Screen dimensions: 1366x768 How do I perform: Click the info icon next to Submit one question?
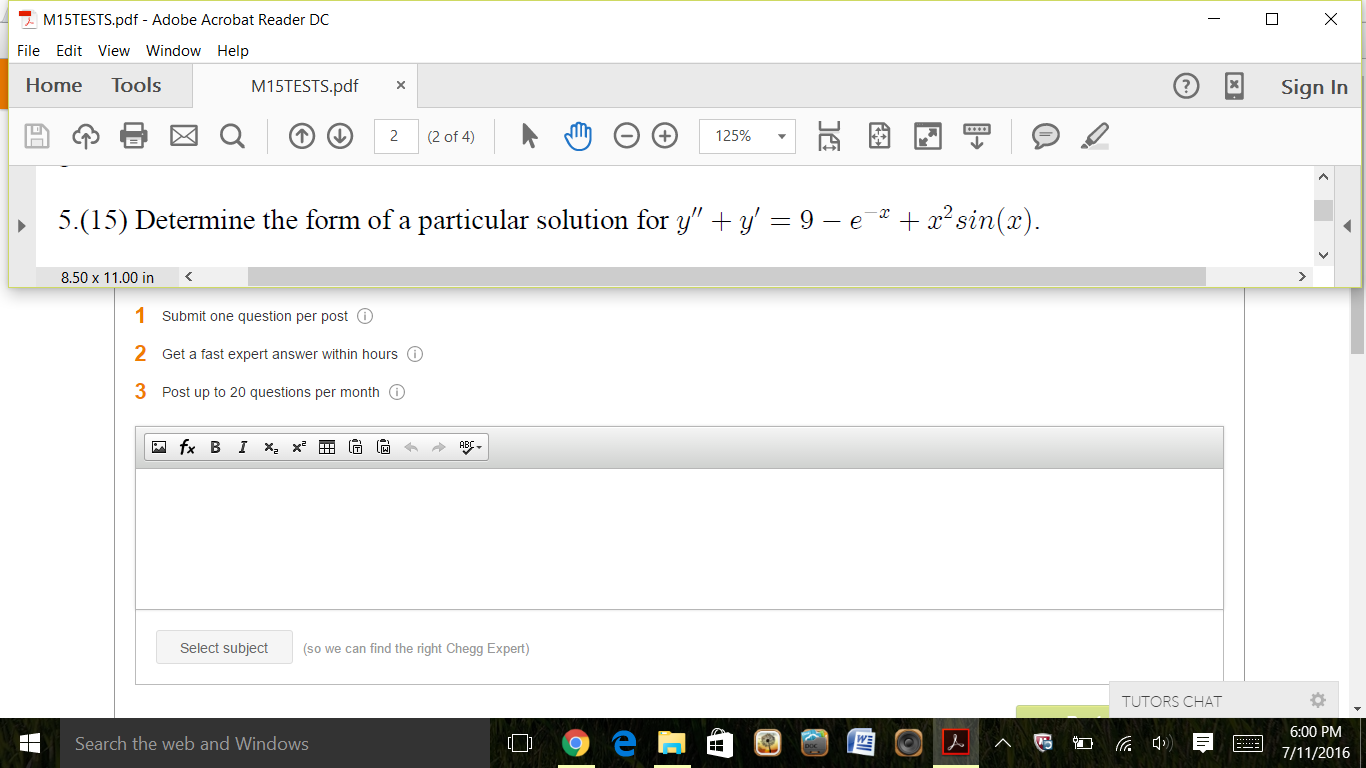point(365,316)
